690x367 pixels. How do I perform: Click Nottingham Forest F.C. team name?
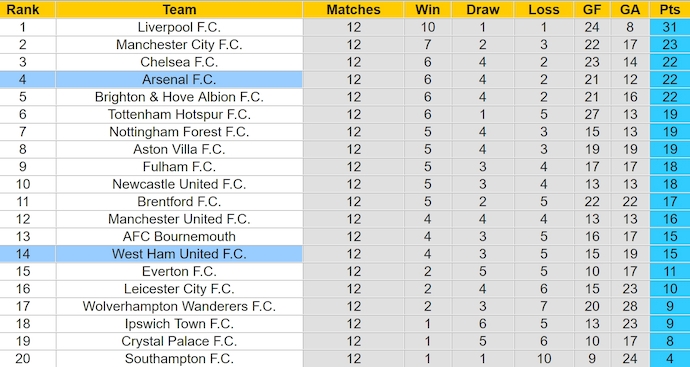pos(179,132)
